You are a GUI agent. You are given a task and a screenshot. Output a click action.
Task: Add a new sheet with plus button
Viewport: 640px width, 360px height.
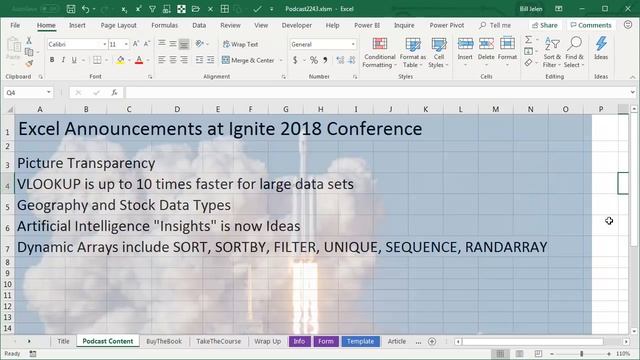(432, 341)
